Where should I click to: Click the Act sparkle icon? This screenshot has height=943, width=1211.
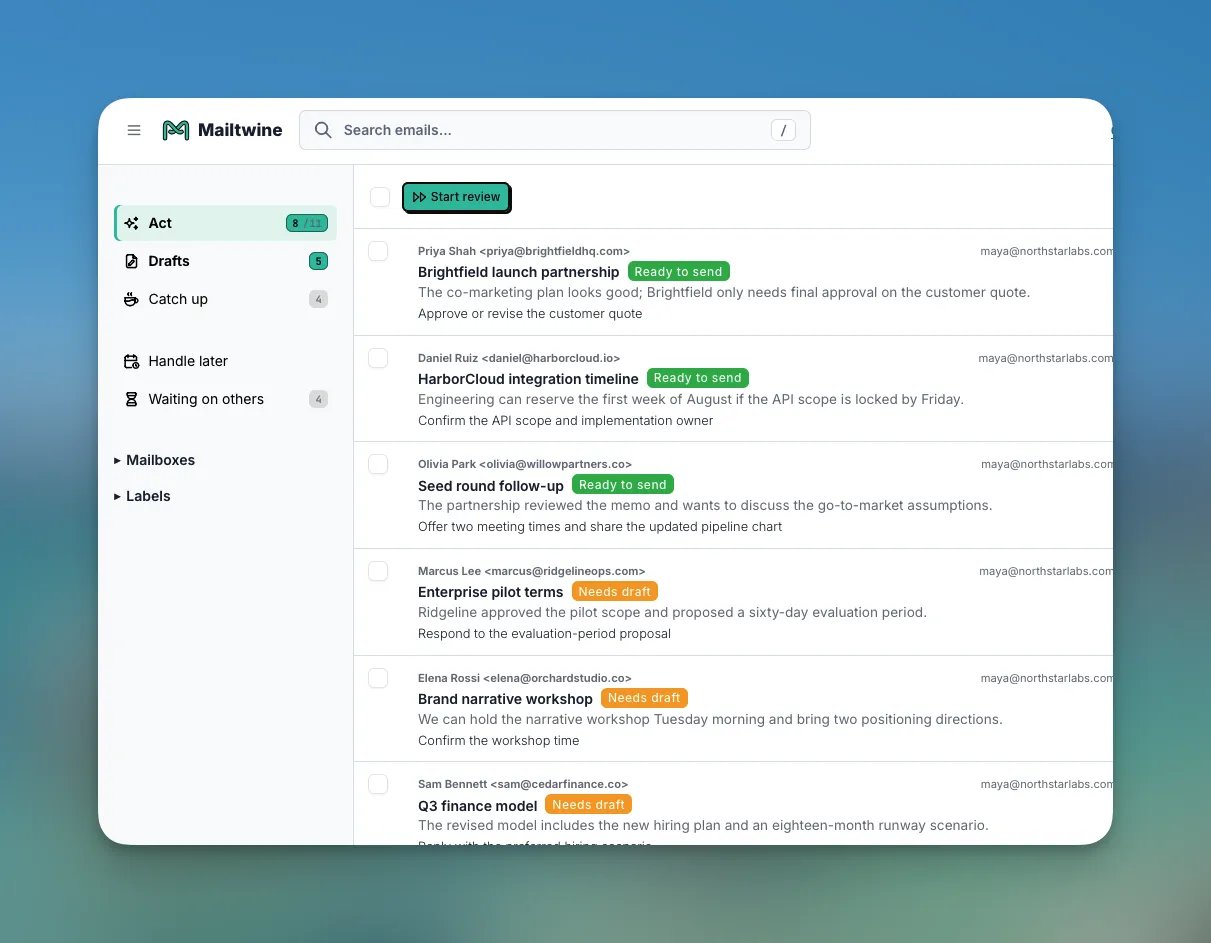(x=131, y=223)
